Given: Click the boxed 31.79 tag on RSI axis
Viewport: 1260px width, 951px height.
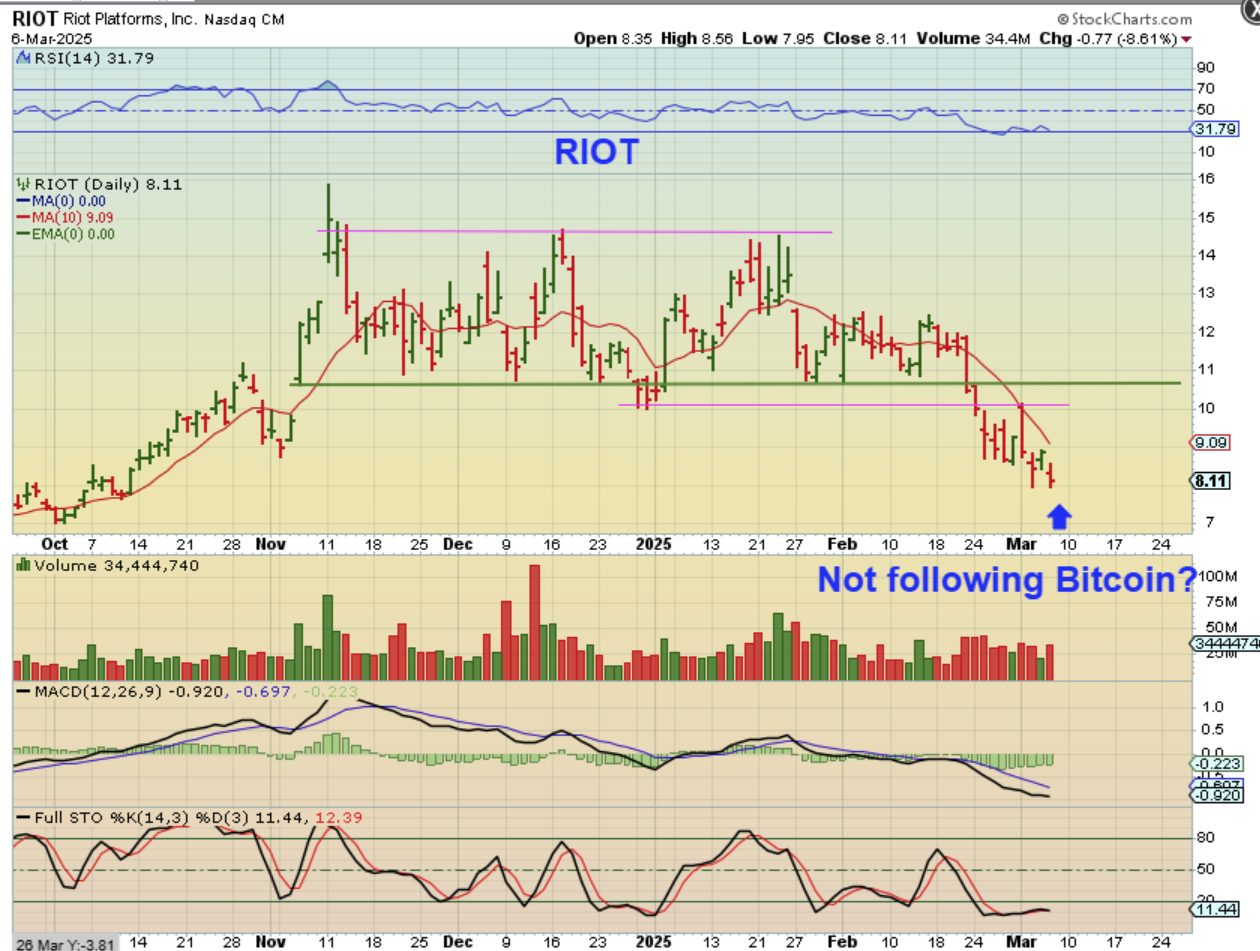Looking at the screenshot, I should pos(1214,129).
